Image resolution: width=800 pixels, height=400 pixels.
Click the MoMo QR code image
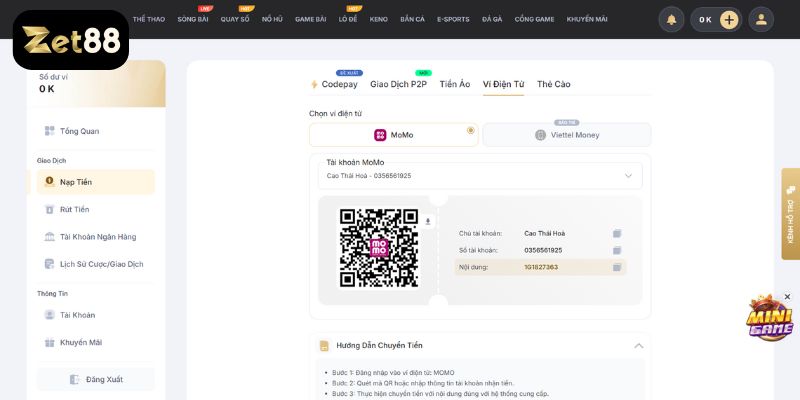(x=379, y=248)
